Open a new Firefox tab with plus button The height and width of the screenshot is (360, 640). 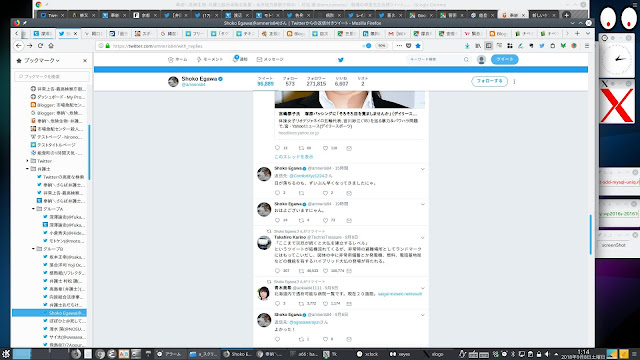(x=577, y=33)
